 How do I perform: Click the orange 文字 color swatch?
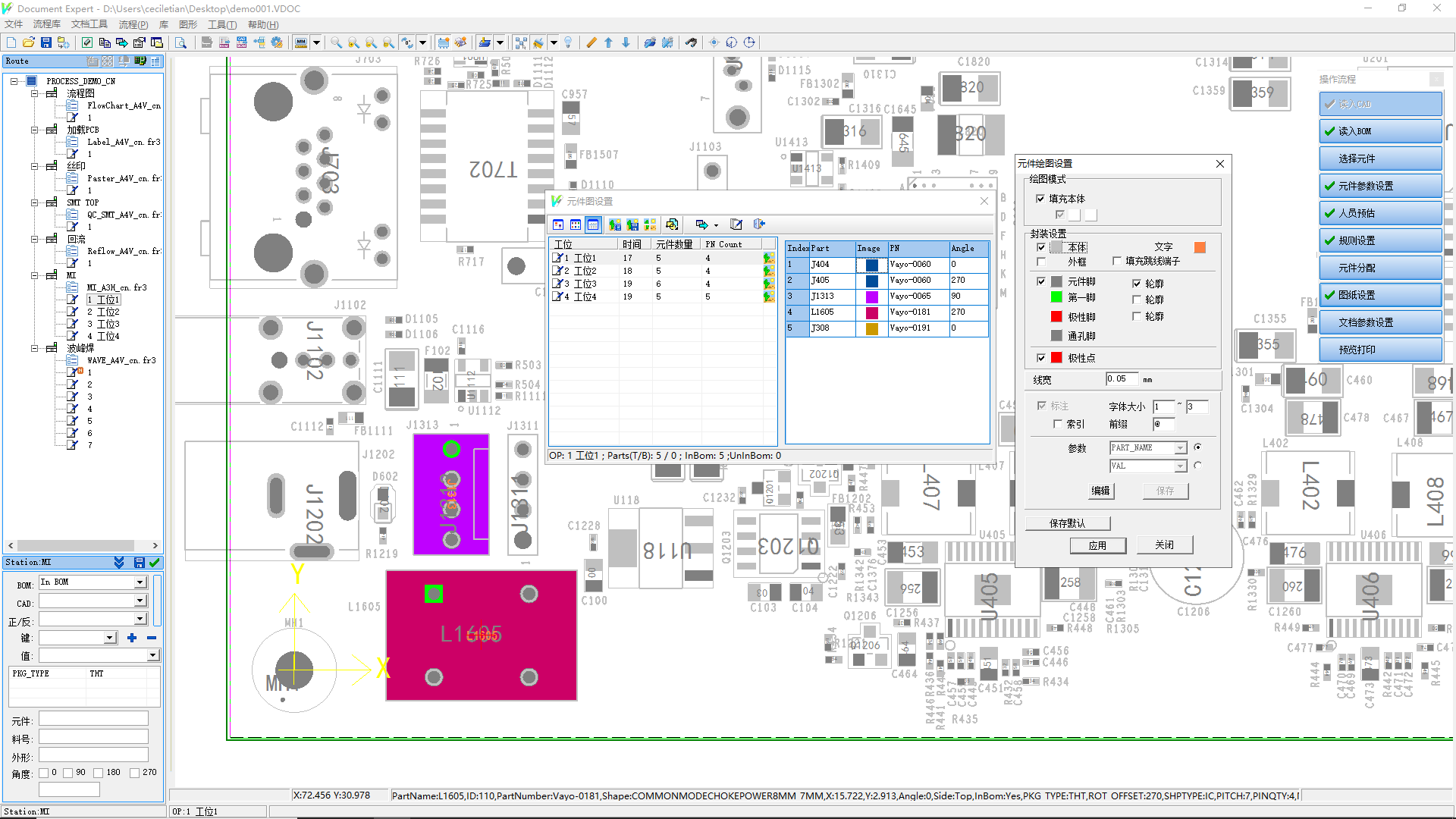click(1200, 247)
